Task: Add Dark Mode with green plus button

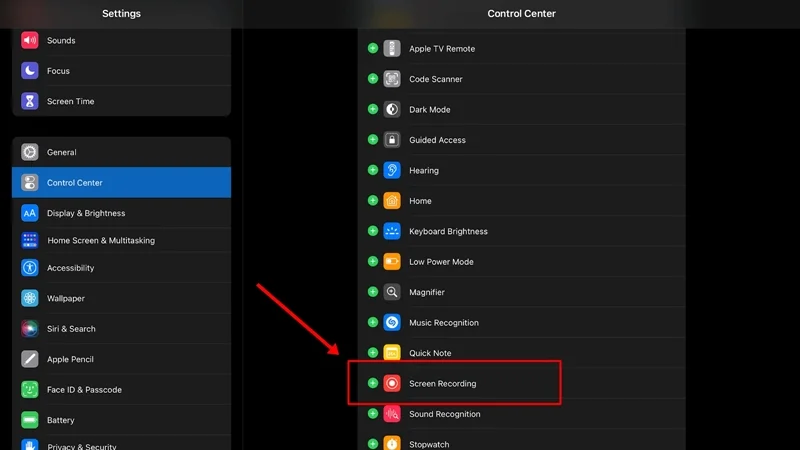Action: click(372, 109)
